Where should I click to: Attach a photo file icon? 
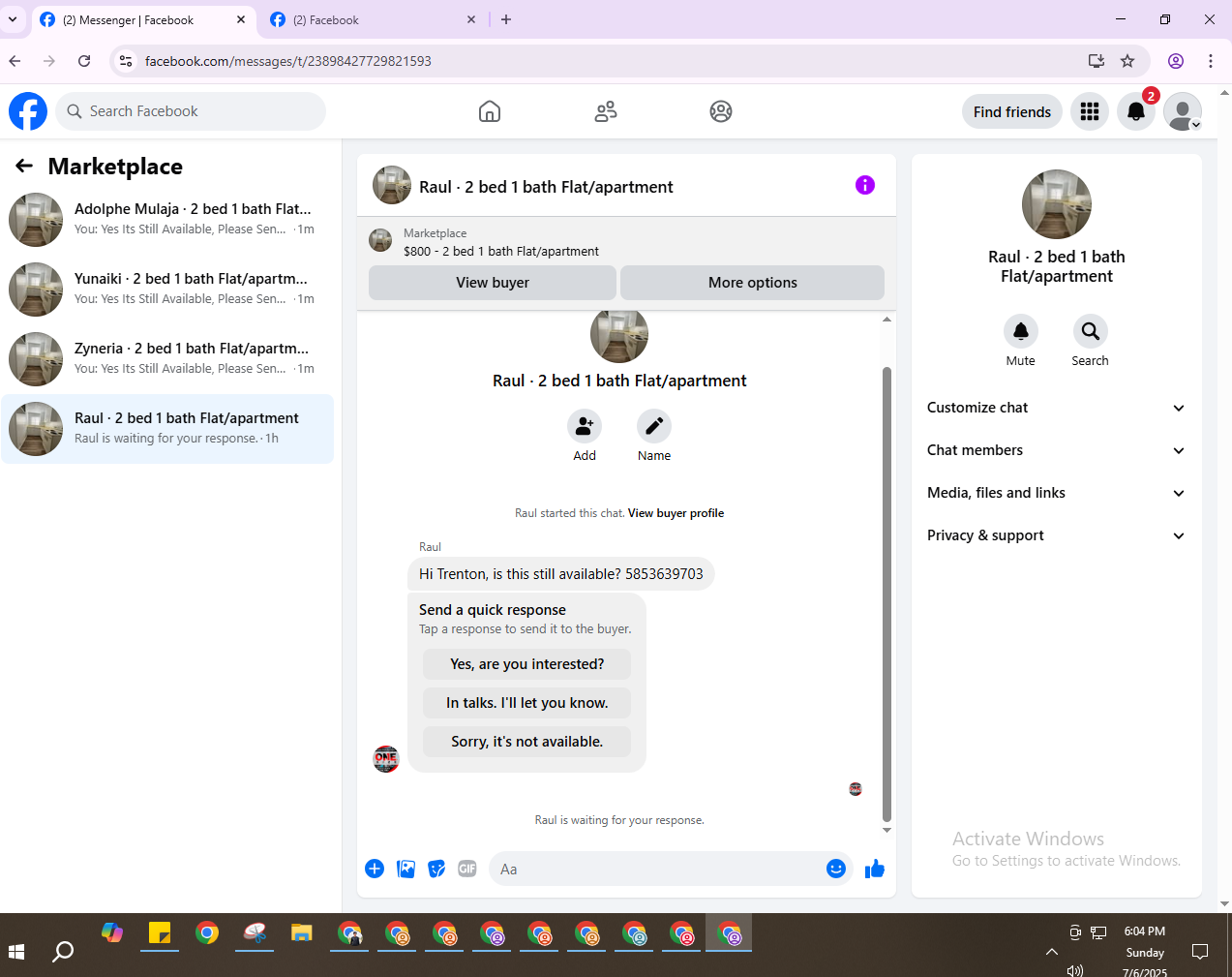[x=406, y=869]
